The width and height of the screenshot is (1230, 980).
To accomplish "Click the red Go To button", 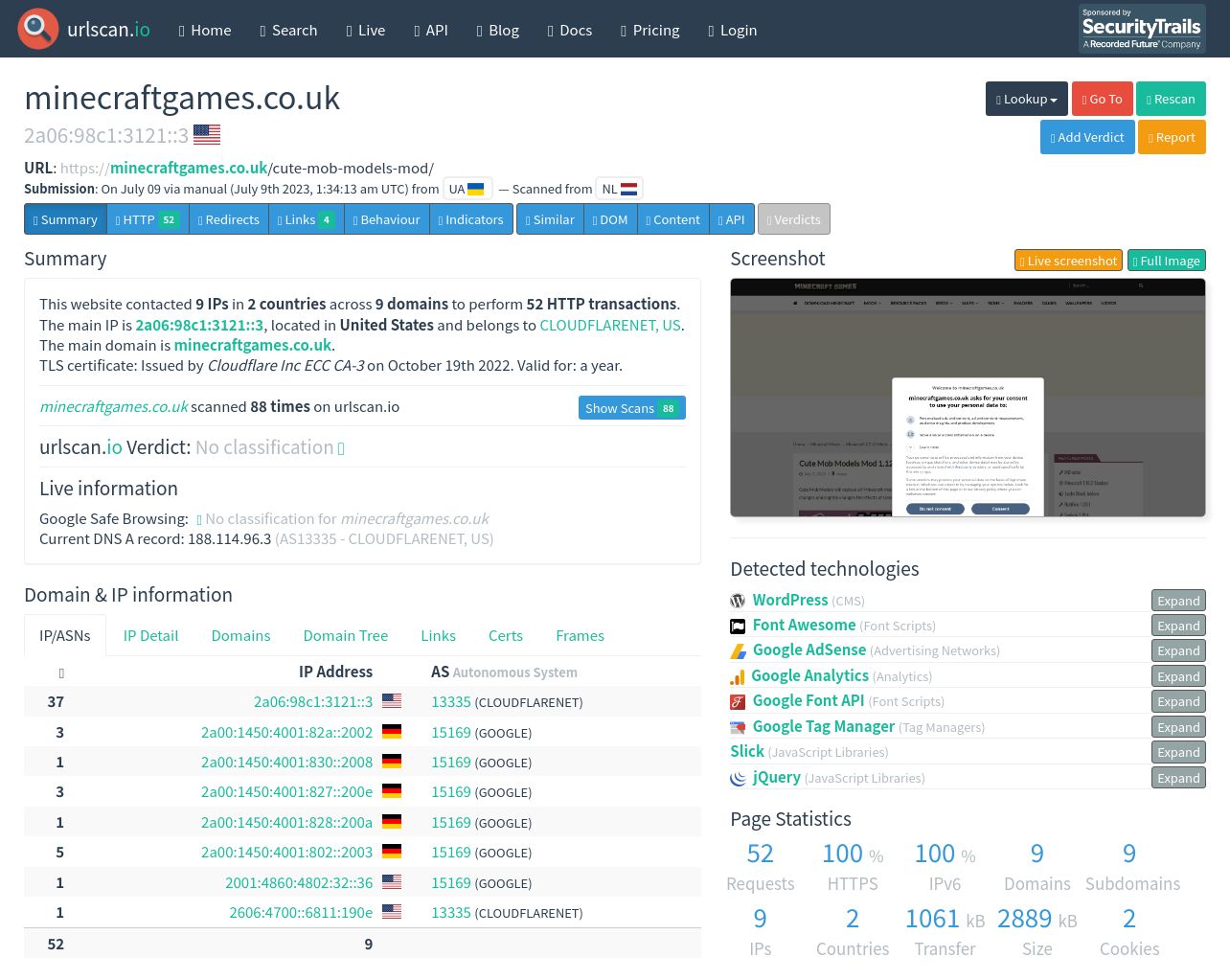I will [x=1103, y=99].
